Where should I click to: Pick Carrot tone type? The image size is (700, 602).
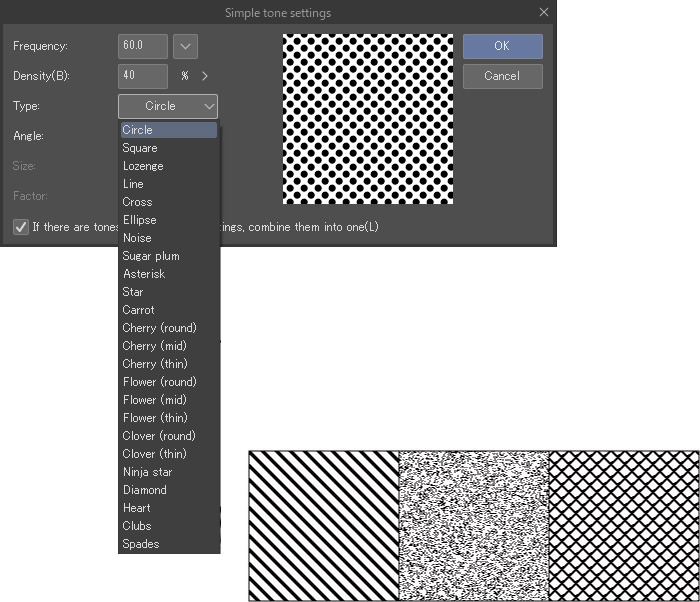pos(169,310)
